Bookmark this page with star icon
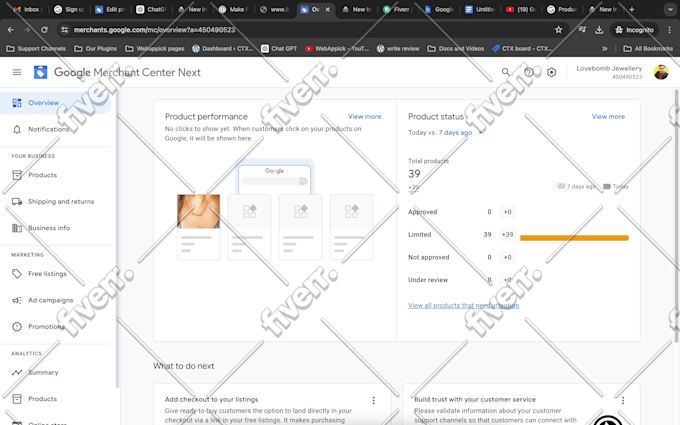Screen dimensions: 680x425 558,29
